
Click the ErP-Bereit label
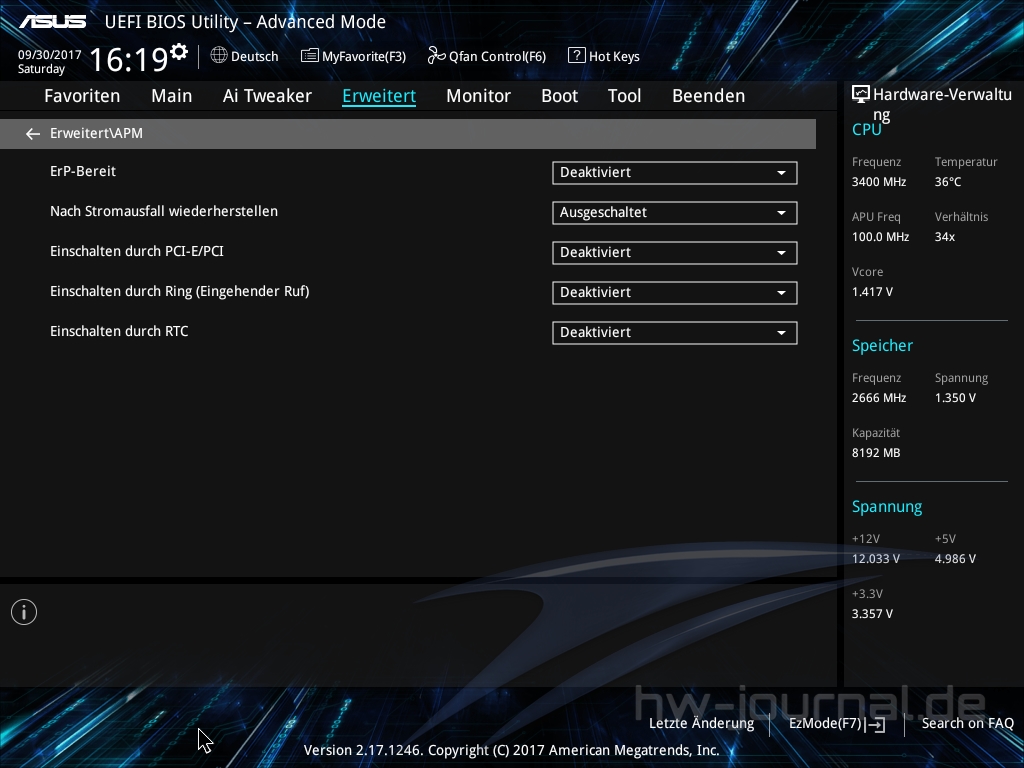pyautogui.click(x=83, y=171)
